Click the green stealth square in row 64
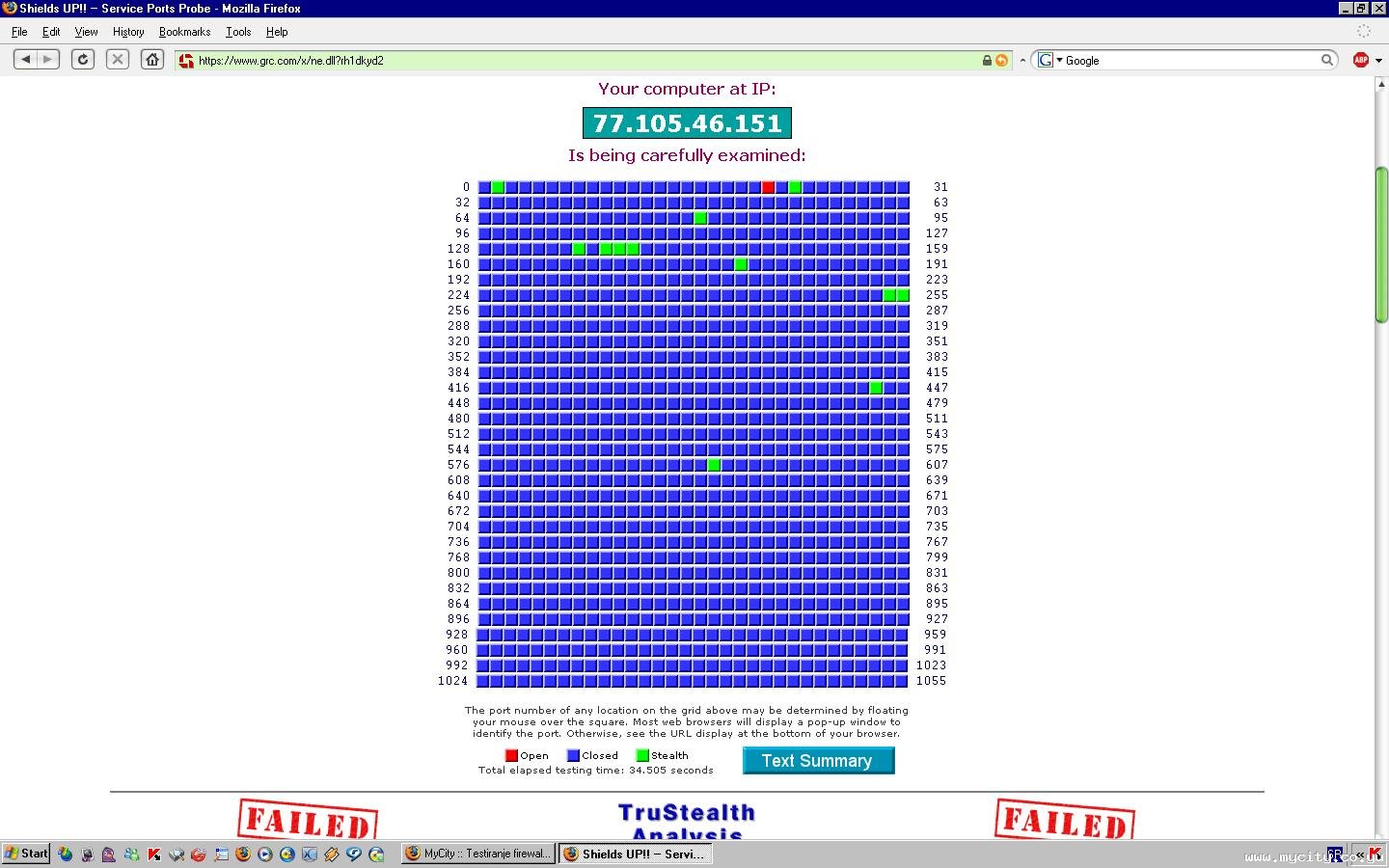Screen dimensions: 1389x868 point(700,218)
